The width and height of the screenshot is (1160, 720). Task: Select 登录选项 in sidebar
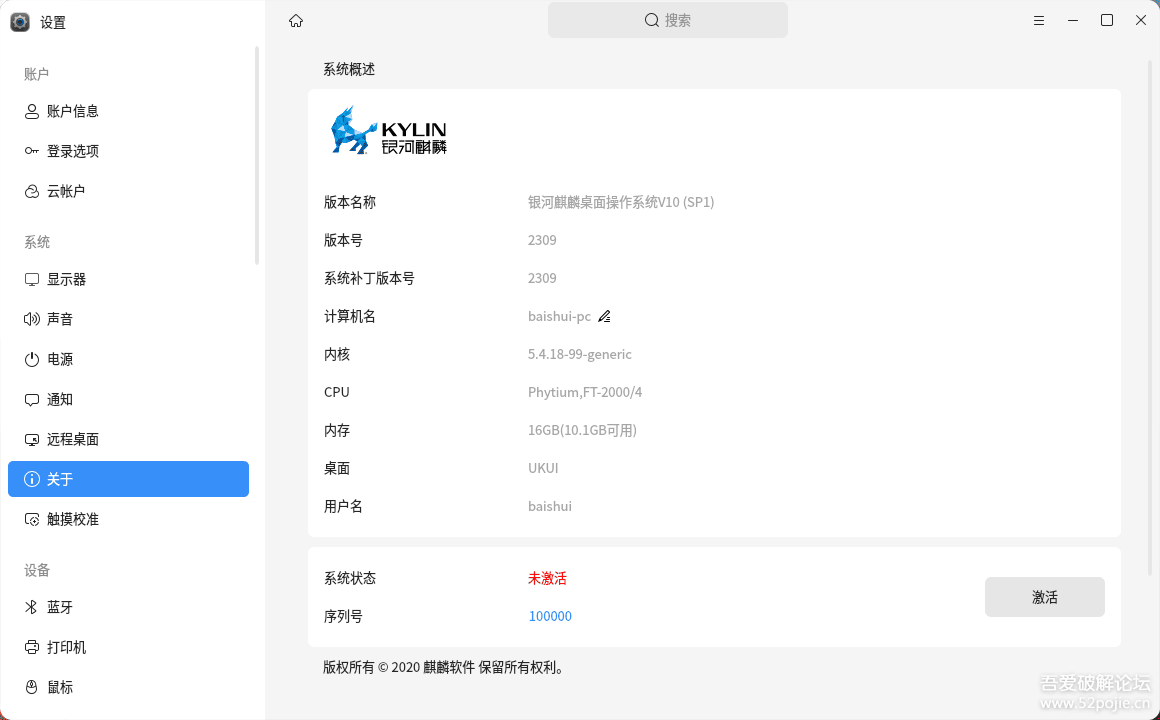tap(129, 151)
